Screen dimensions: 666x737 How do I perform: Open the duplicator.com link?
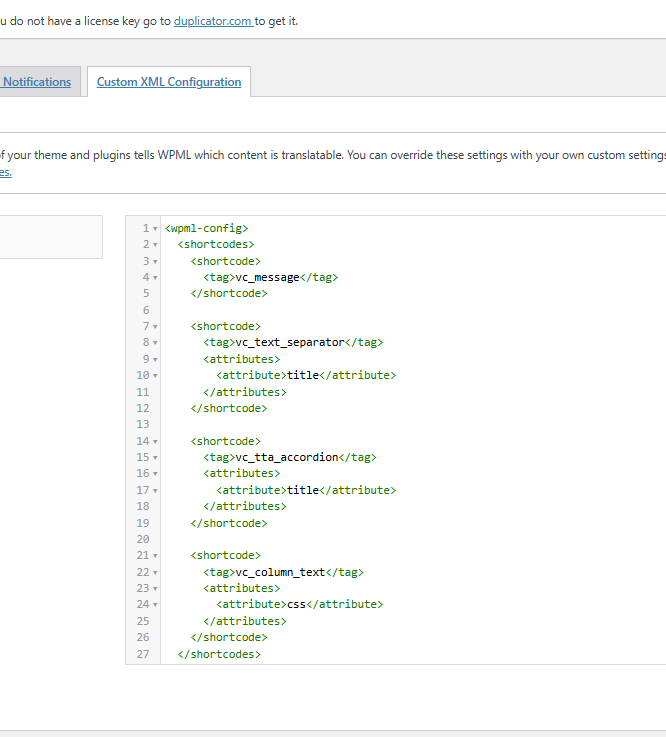[212, 21]
